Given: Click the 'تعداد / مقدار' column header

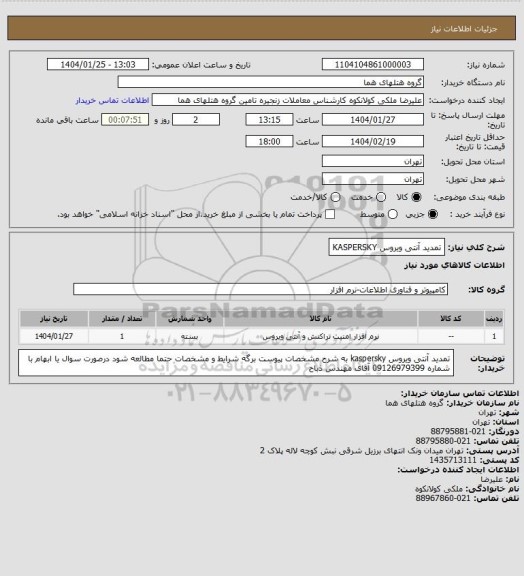Looking at the screenshot, I should point(122,318).
